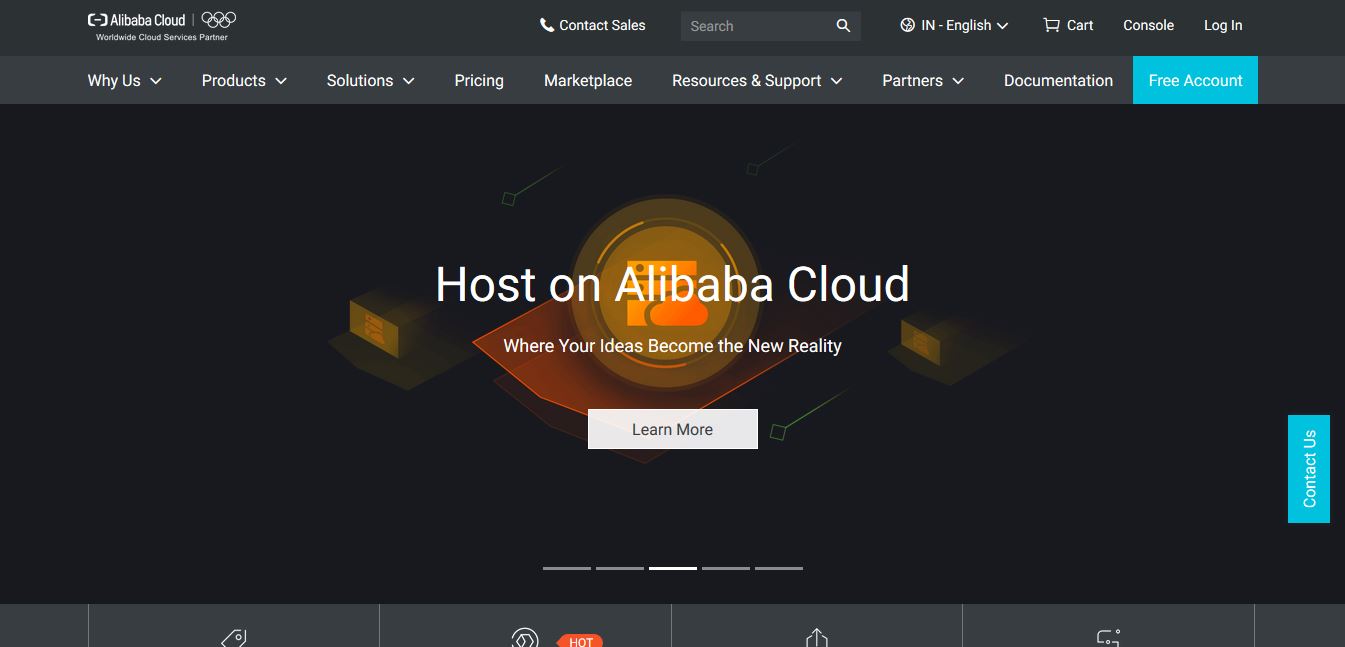Click the globe language icon
This screenshot has height=647, width=1345.
point(908,25)
